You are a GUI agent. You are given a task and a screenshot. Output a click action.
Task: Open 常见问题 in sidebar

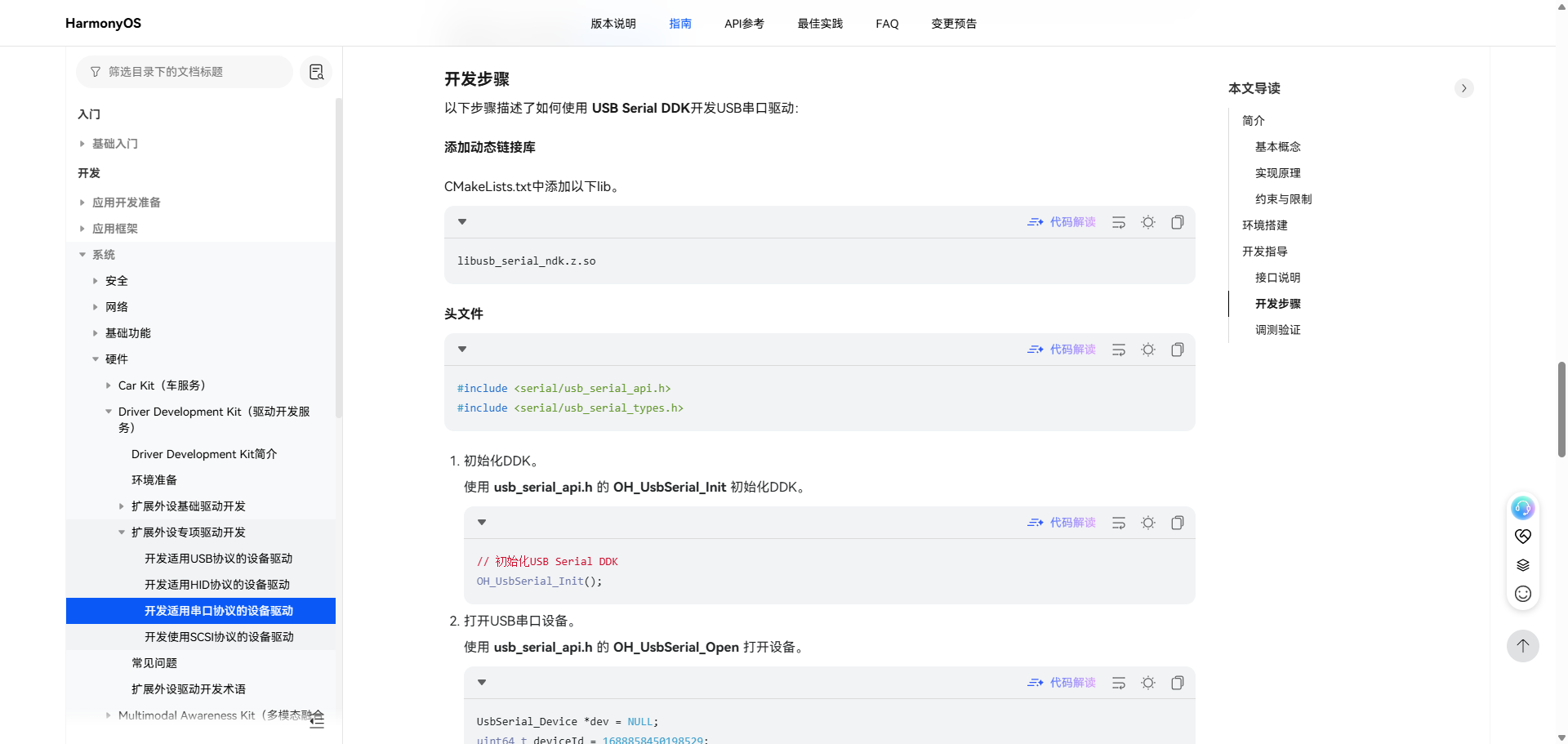[x=154, y=663]
